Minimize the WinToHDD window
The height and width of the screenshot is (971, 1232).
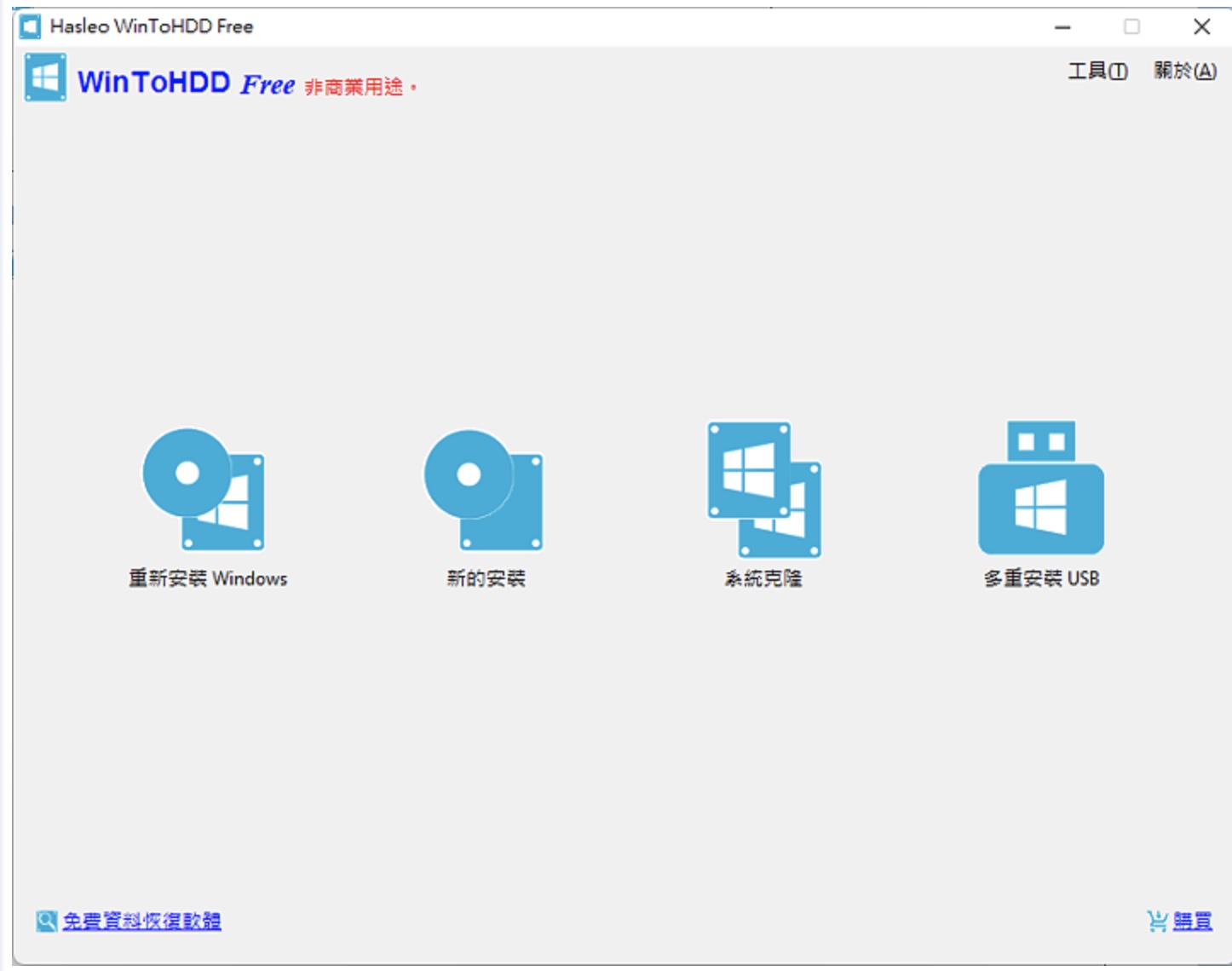pyautogui.click(x=1062, y=27)
